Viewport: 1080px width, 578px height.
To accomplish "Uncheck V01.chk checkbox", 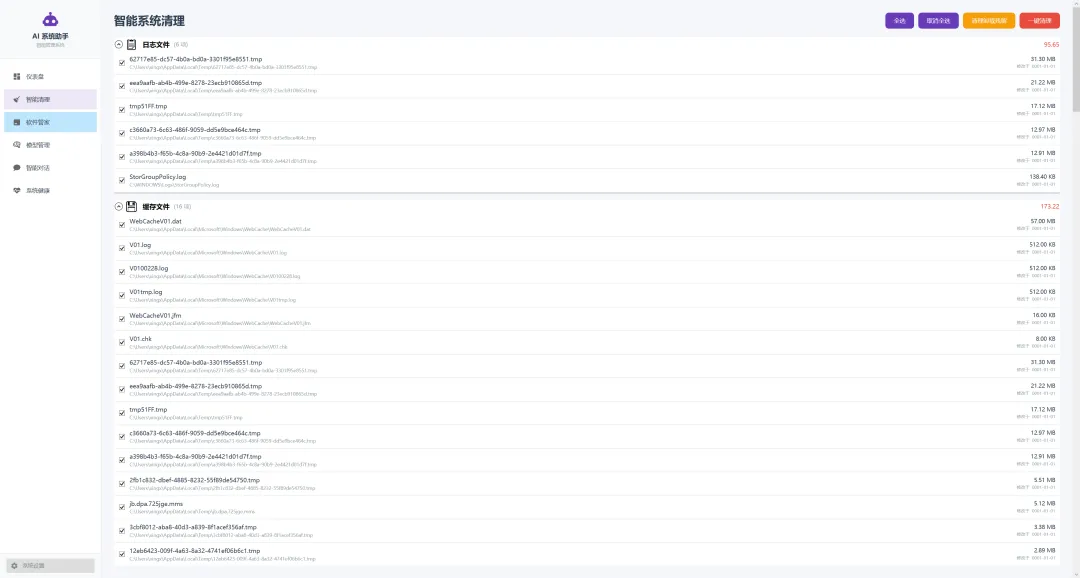I will tap(122, 342).
